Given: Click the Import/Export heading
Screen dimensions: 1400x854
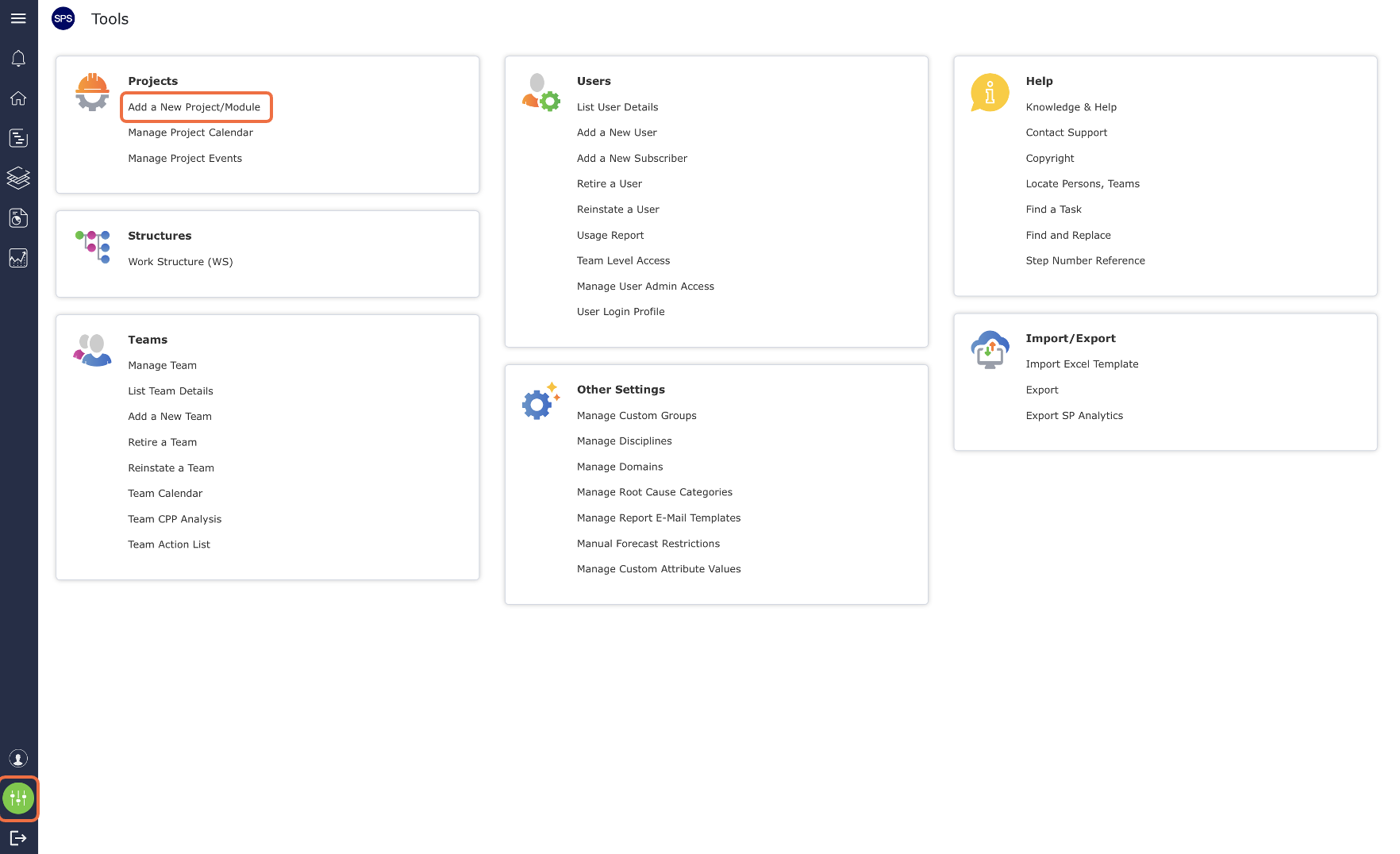Looking at the screenshot, I should pos(1071,339).
